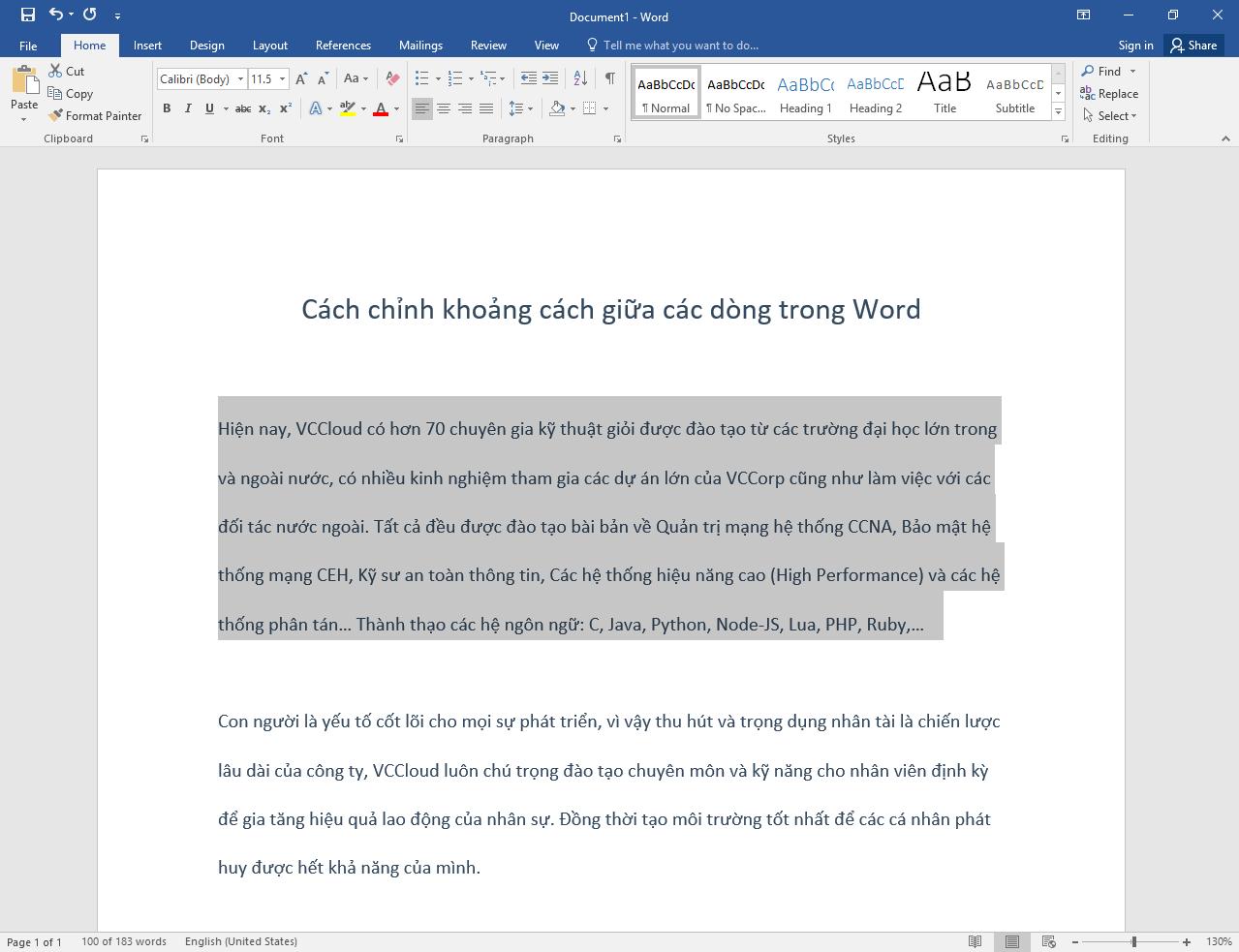Screen dimensions: 1239x952
Task: Toggle show paragraph marks
Action: 610,78
